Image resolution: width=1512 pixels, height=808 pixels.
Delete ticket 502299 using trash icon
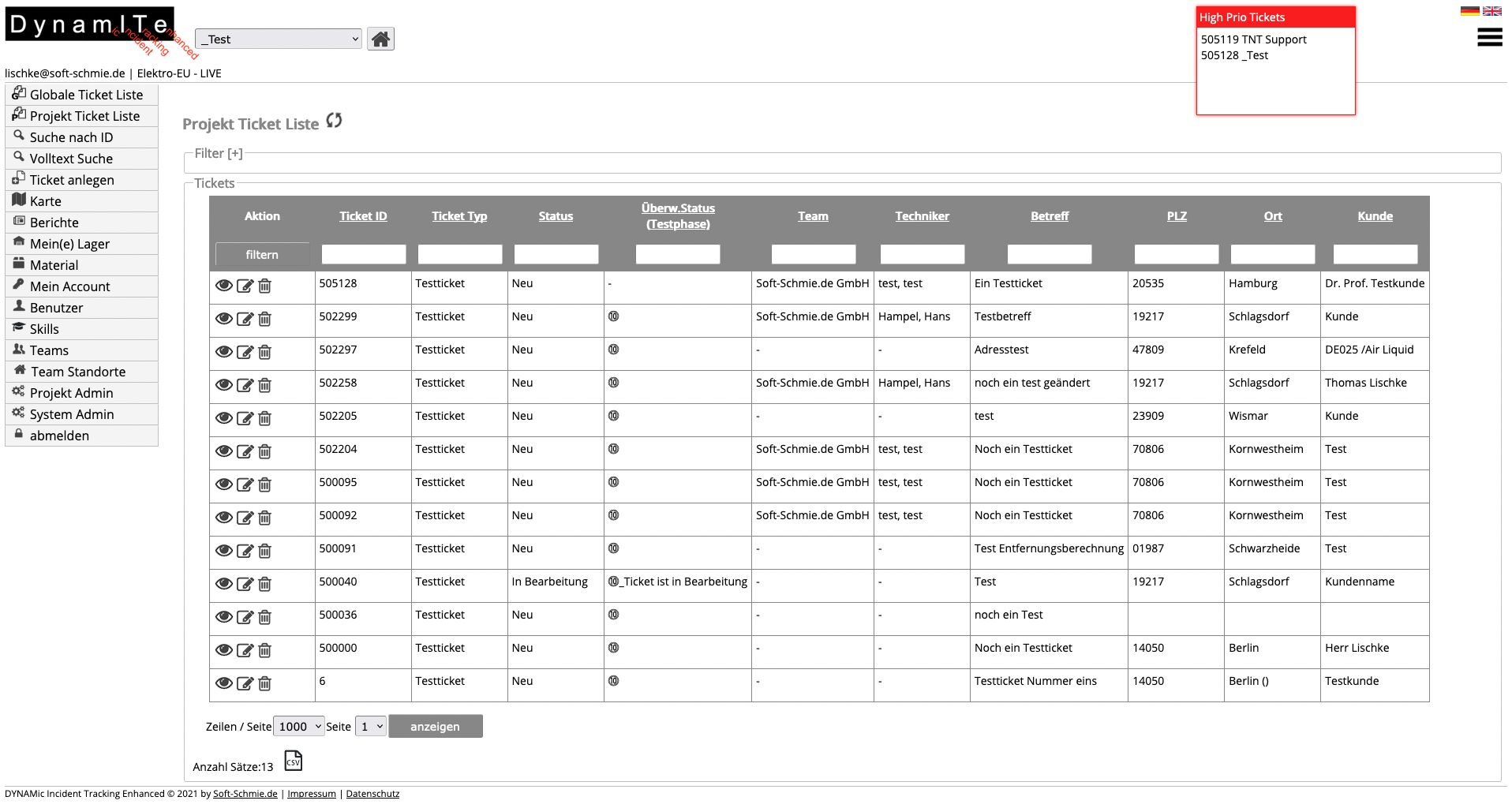(x=265, y=319)
